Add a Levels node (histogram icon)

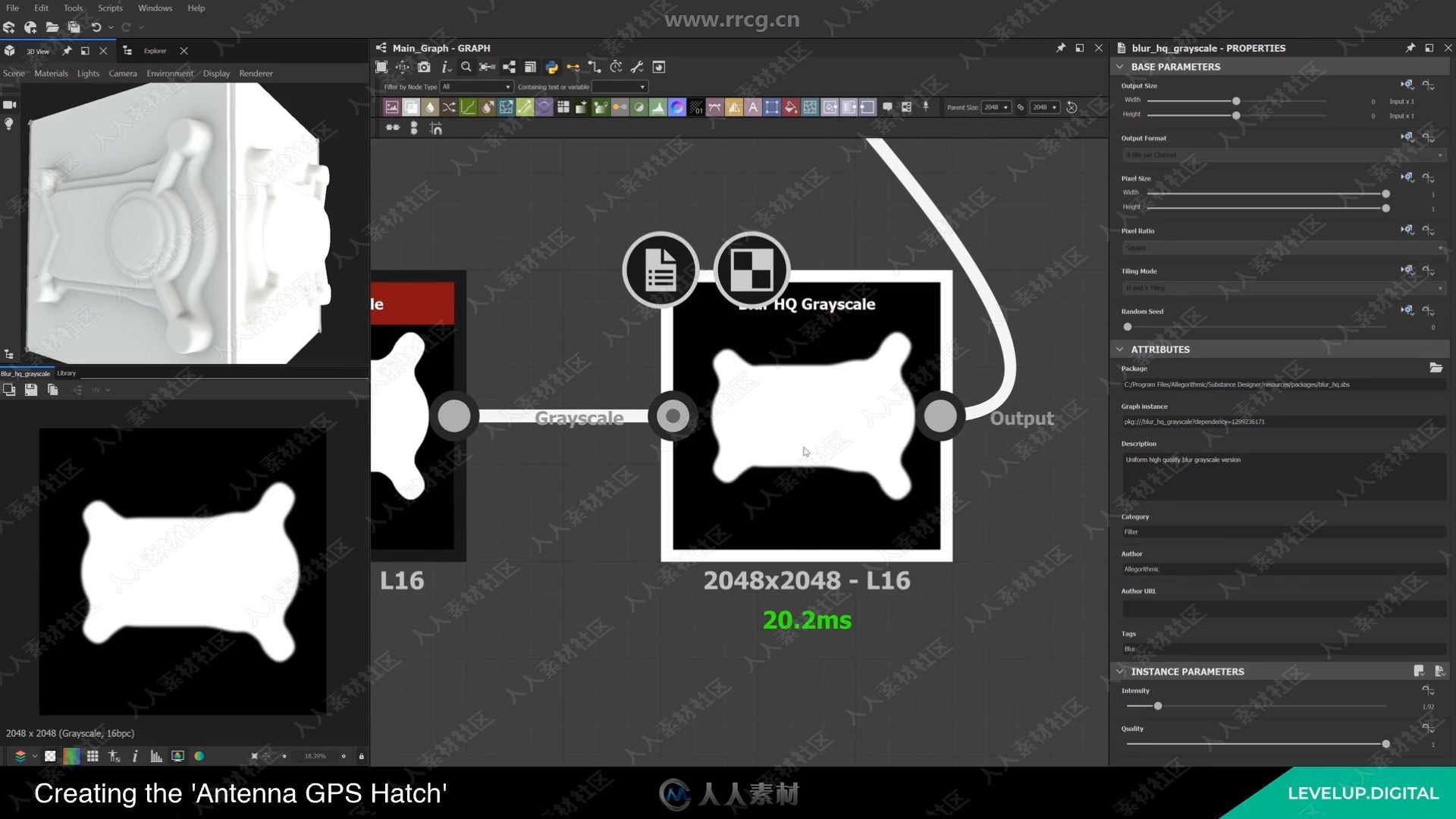(658, 108)
